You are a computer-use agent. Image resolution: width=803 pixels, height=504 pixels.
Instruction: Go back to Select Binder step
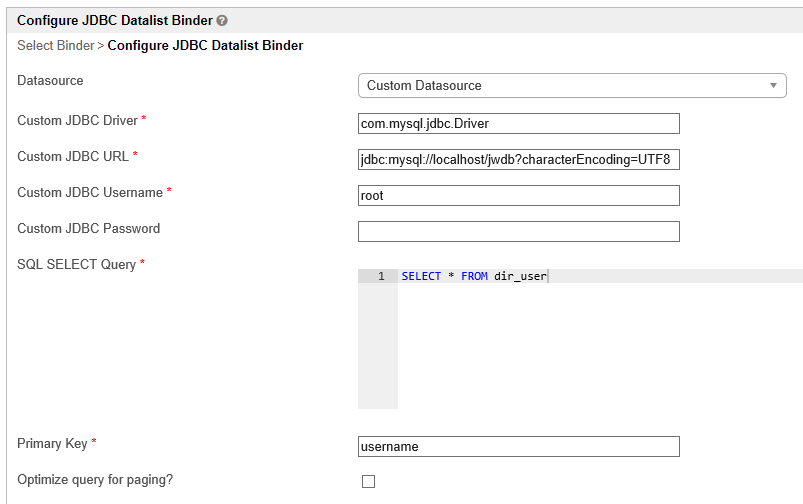(x=55, y=45)
